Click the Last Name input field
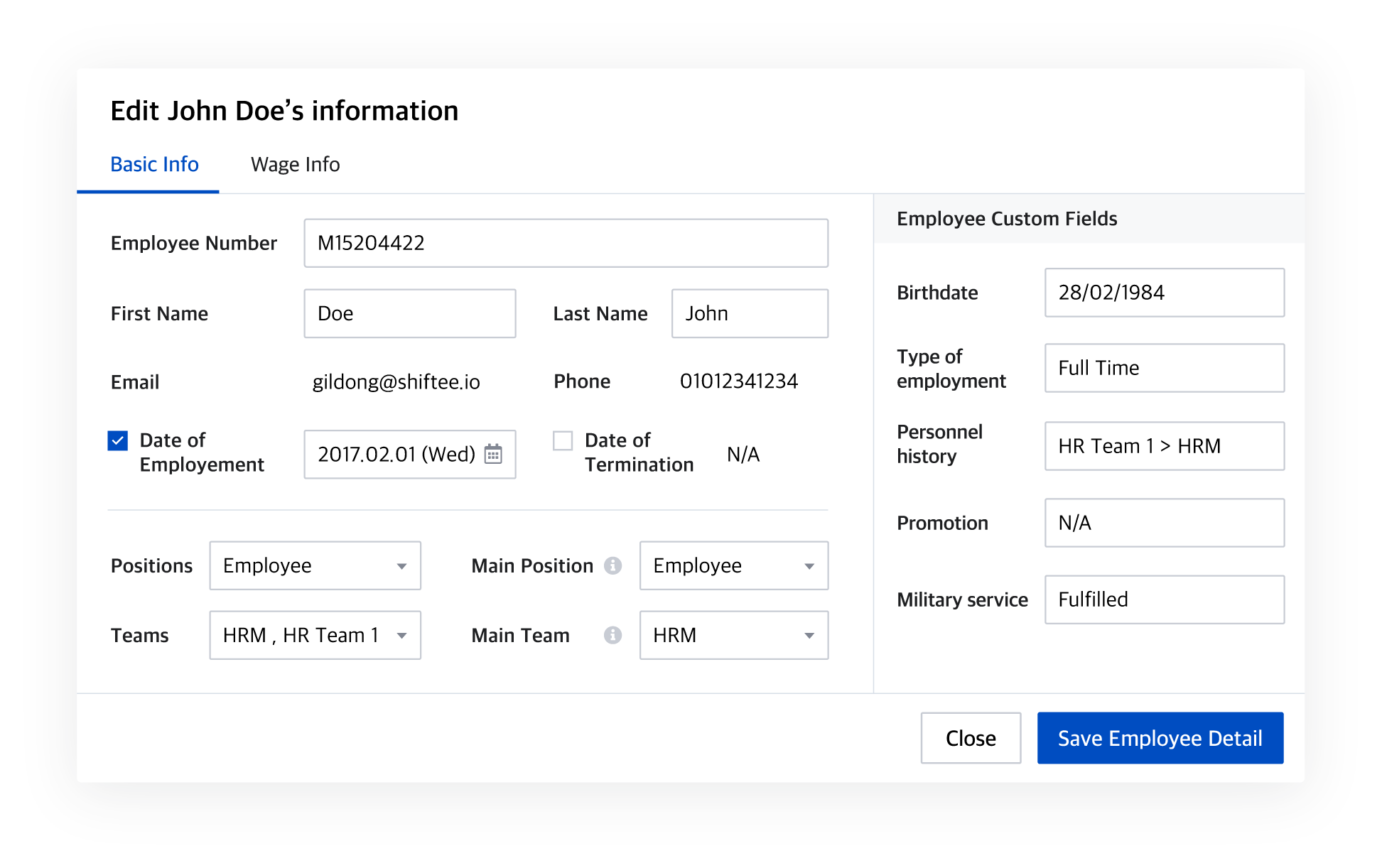Screen dimensions: 1382x868 click(750, 313)
